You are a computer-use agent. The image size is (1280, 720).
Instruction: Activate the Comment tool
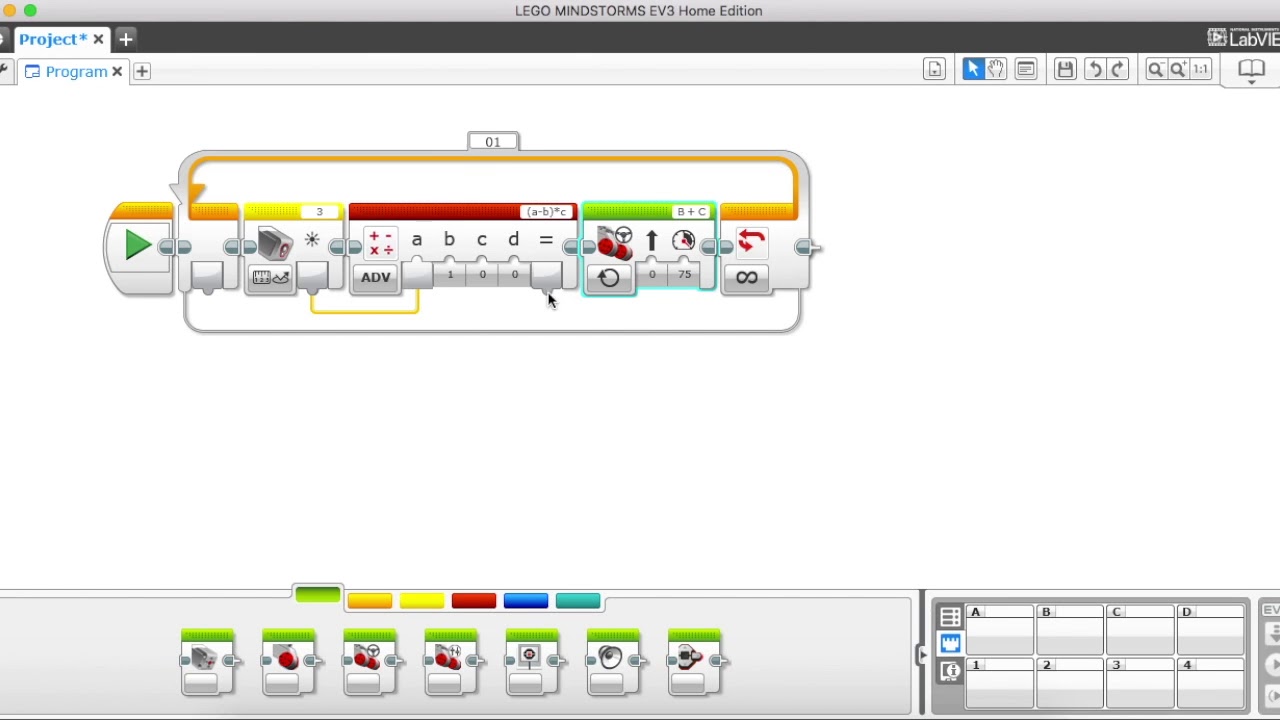tap(1026, 69)
